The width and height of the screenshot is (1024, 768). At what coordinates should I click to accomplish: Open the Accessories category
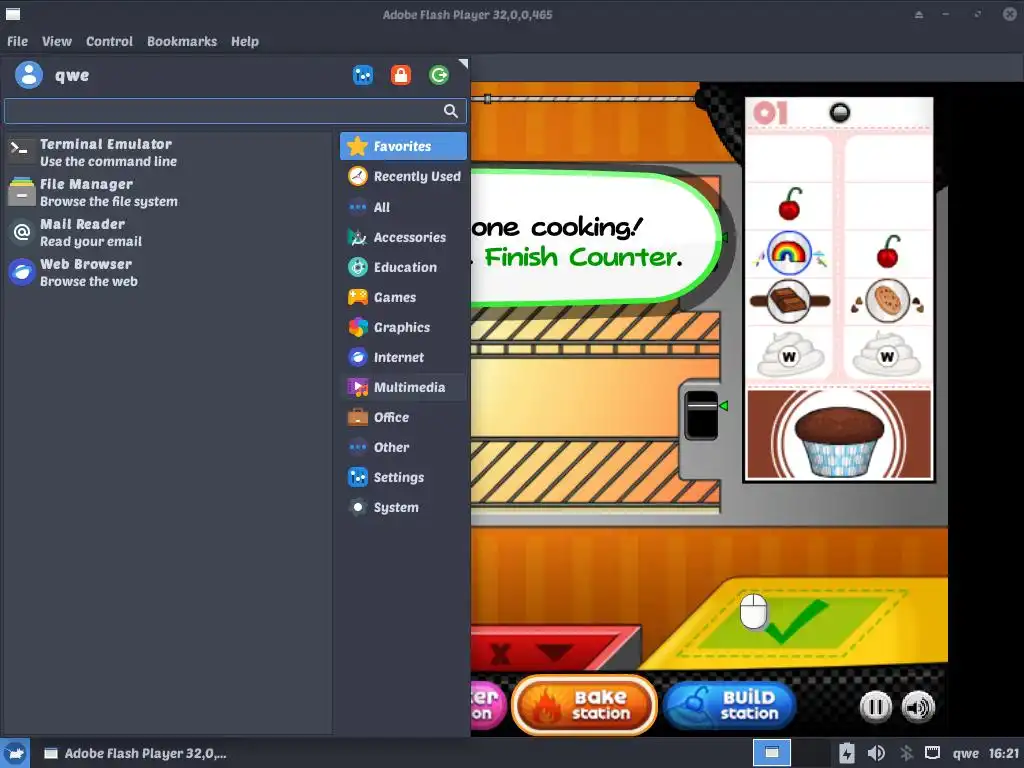pyautogui.click(x=403, y=237)
